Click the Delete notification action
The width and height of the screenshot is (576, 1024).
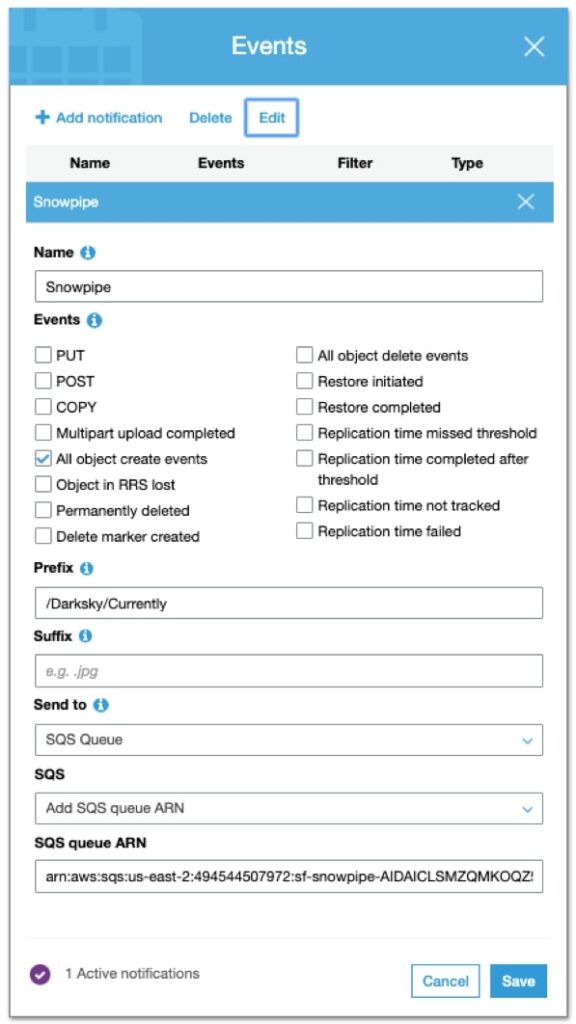click(x=210, y=117)
